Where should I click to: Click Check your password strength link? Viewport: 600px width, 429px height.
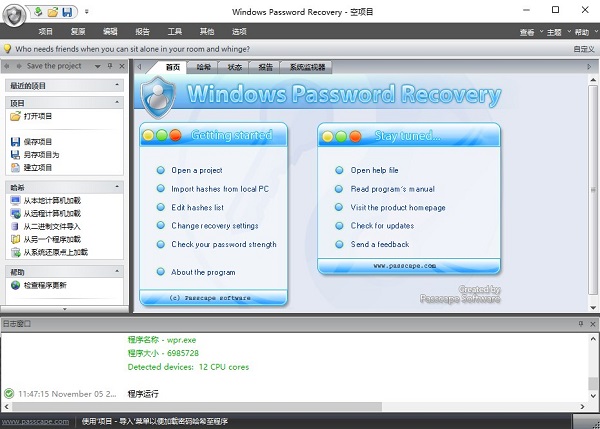click(x=224, y=244)
